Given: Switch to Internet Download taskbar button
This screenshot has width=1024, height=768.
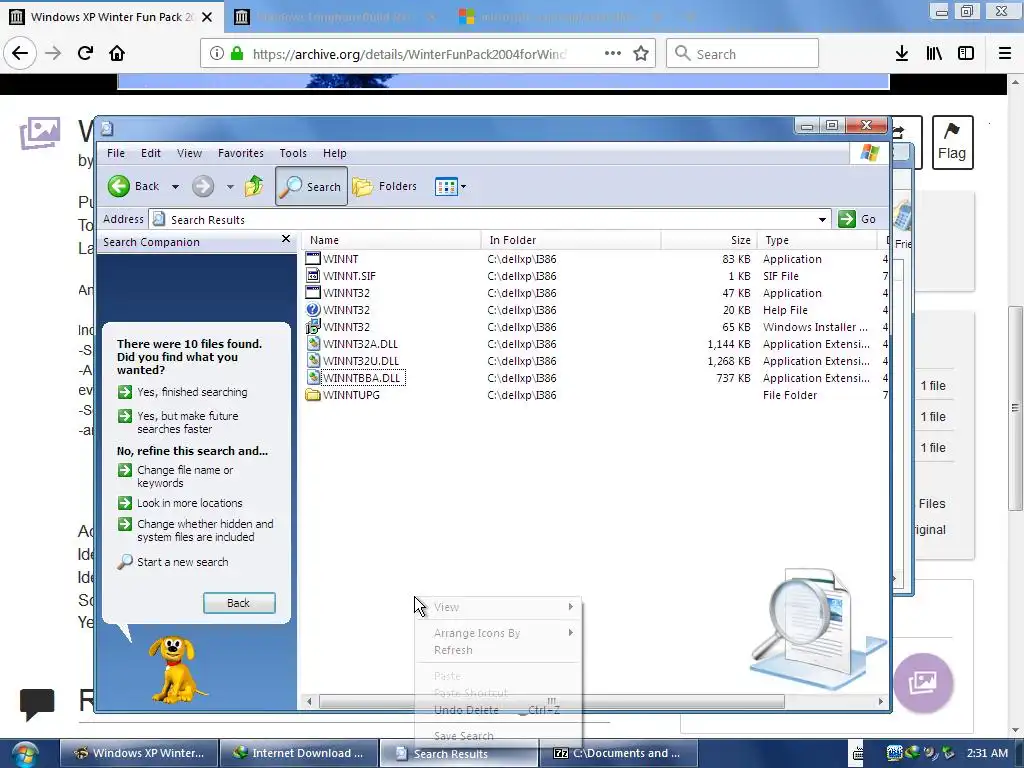Looking at the screenshot, I should 299,754.
